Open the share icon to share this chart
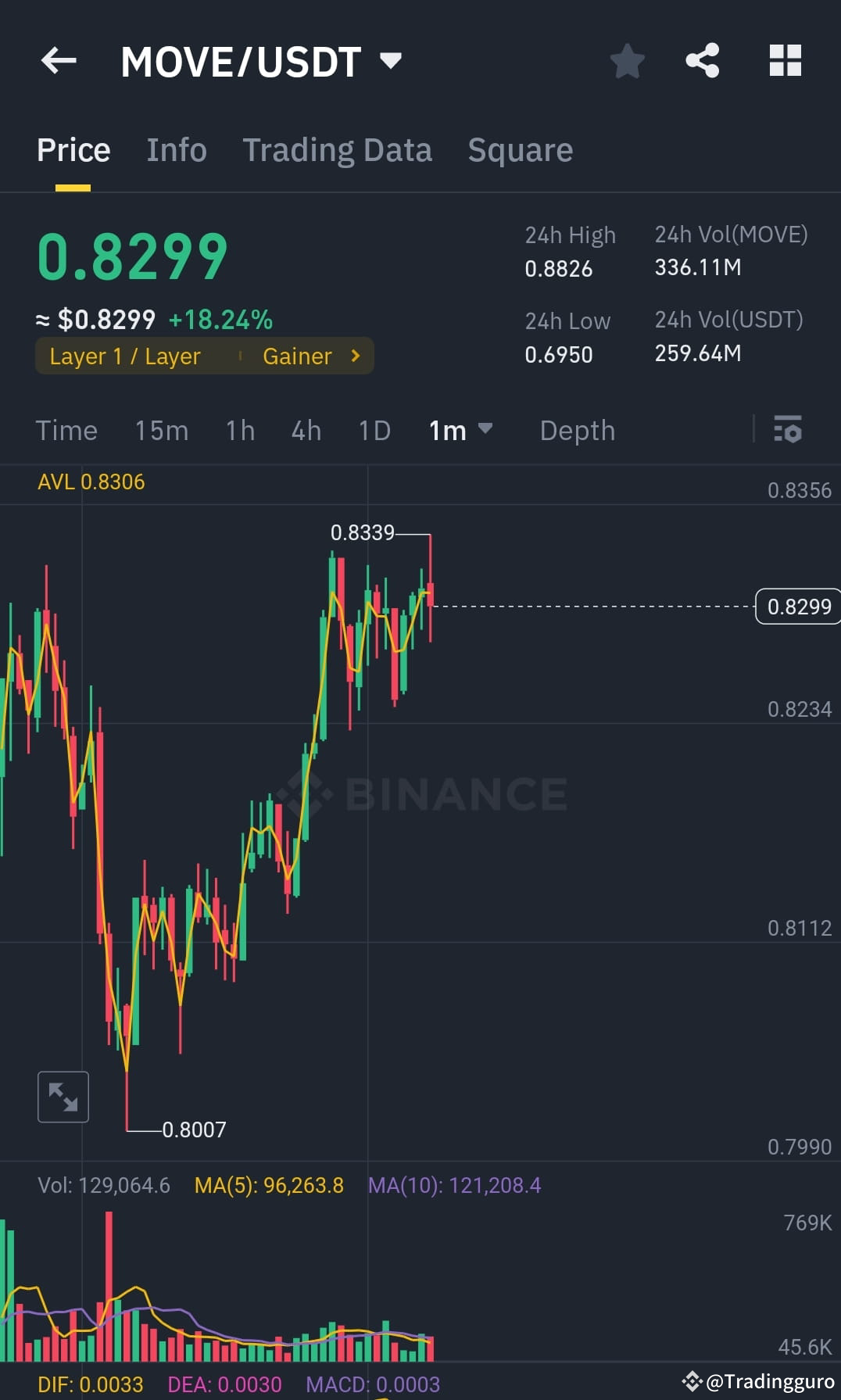Image resolution: width=841 pixels, height=1400 pixels. pyautogui.click(x=701, y=61)
